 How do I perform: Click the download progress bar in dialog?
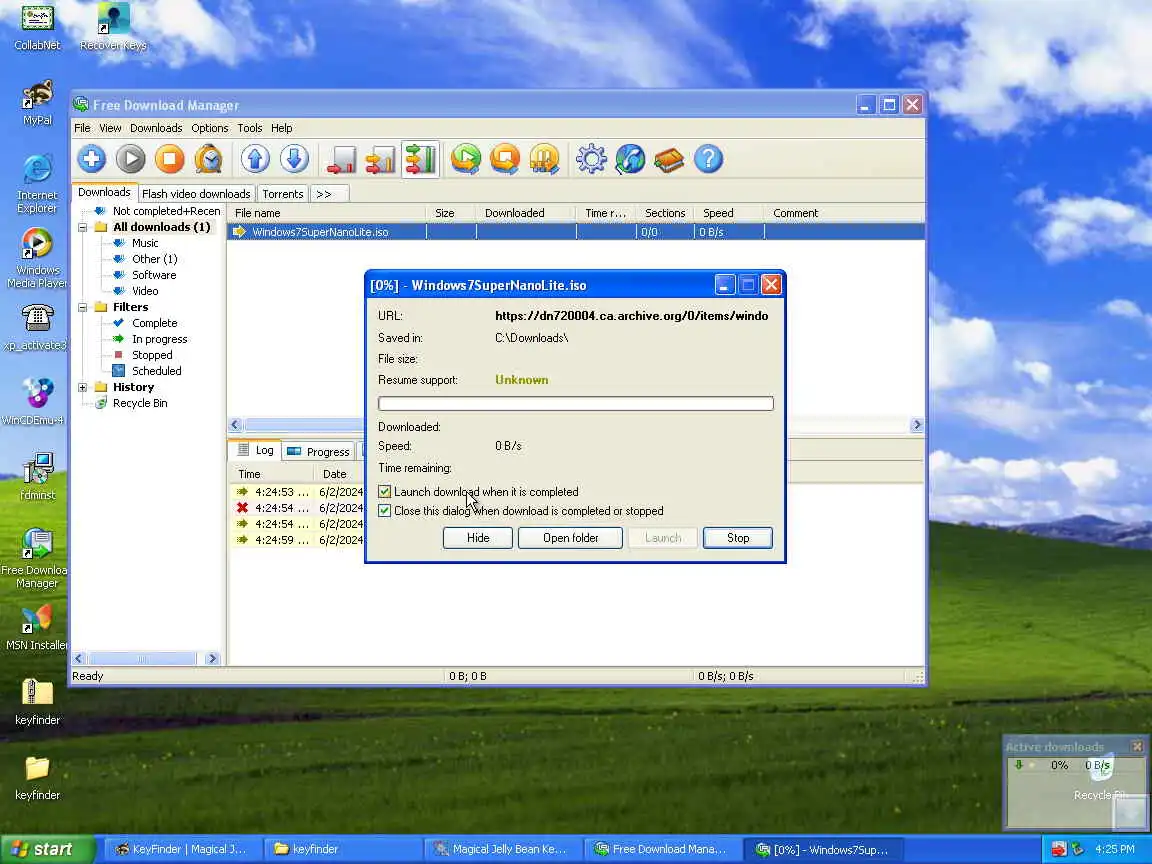(575, 403)
